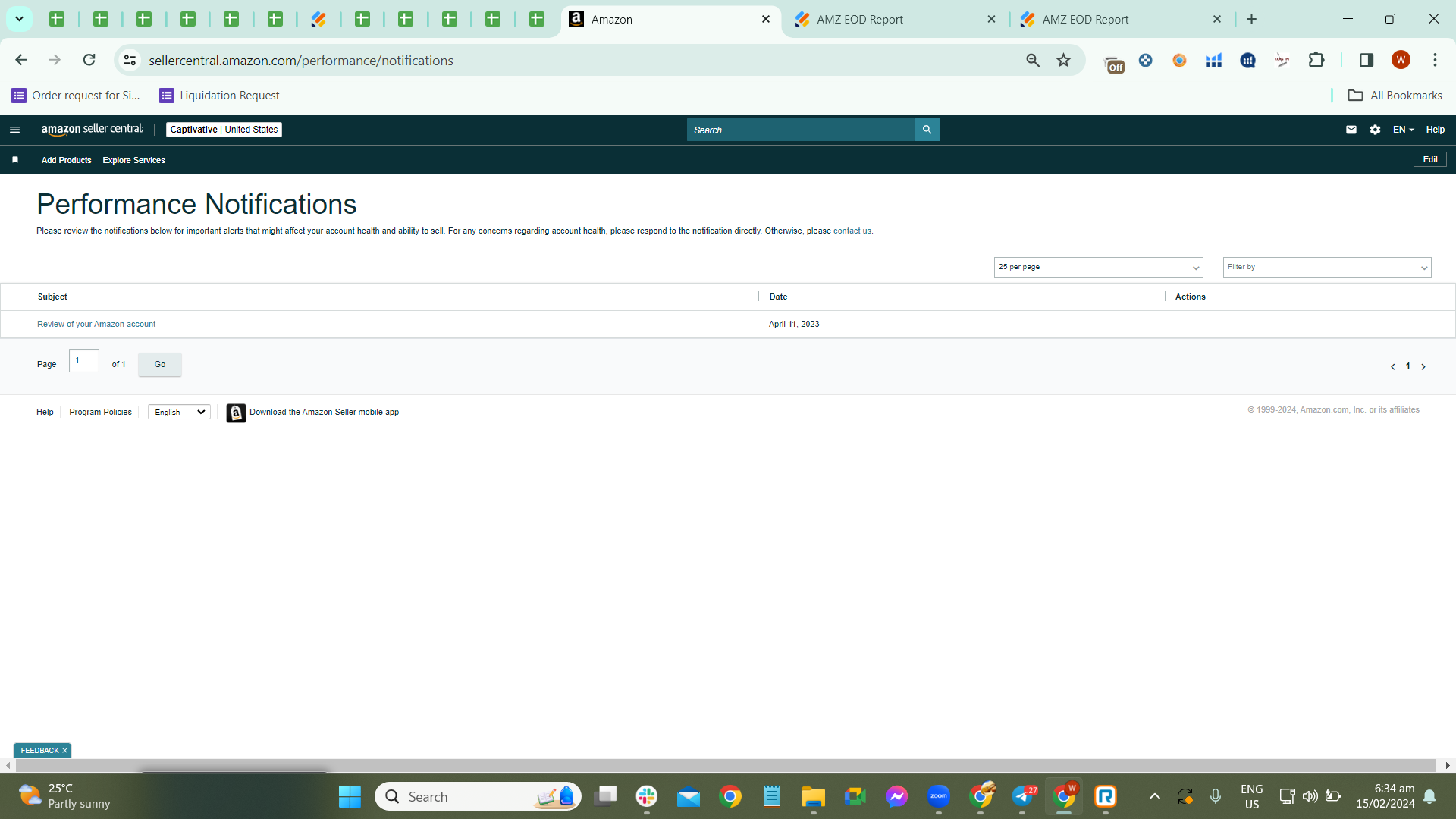Open the Chrome extensions puzzle icon
This screenshot has height=819, width=1456.
[x=1316, y=60]
